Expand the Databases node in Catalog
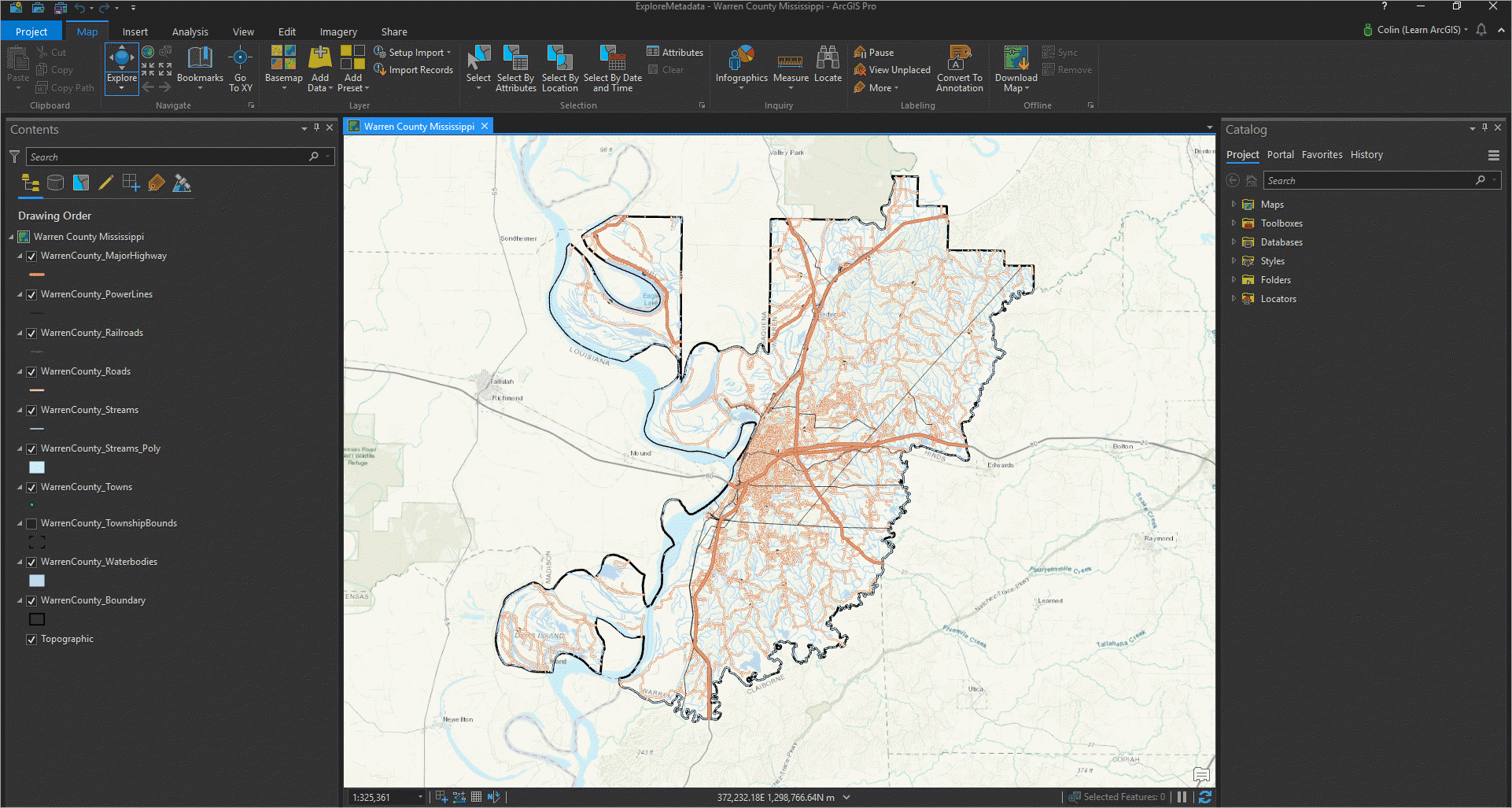Image resolution: width=1512 pixels, height=808 pixels. pos(1234,242)
